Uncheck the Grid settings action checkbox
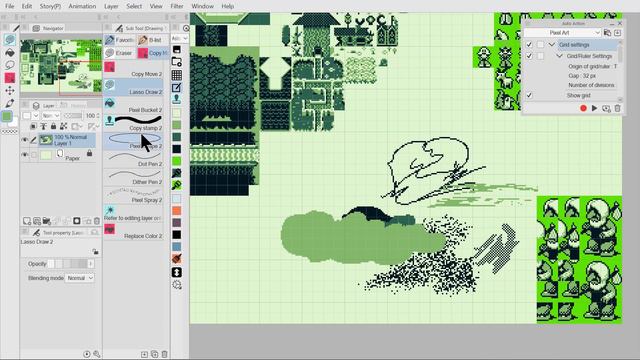 coord(529,44)
